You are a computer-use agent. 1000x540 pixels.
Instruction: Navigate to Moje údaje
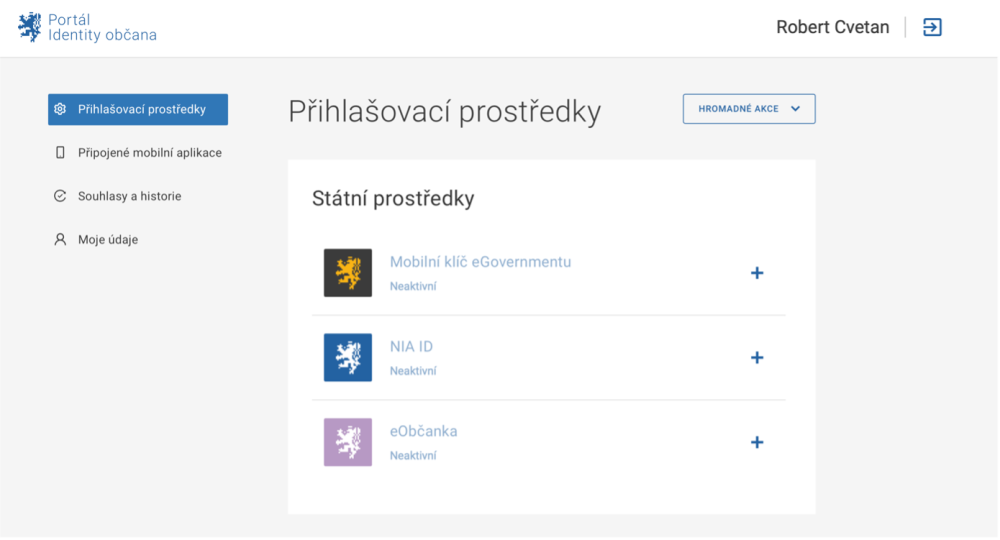click(x=108, y=240)
